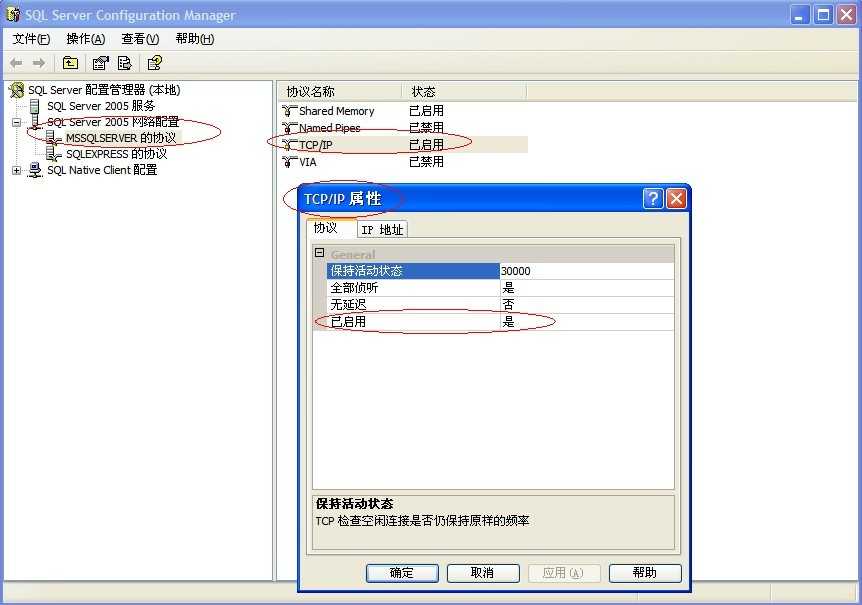Minimize the SQL Server Configuration Manager window
This screenshot has width=862, height=605.
[800, 15]
